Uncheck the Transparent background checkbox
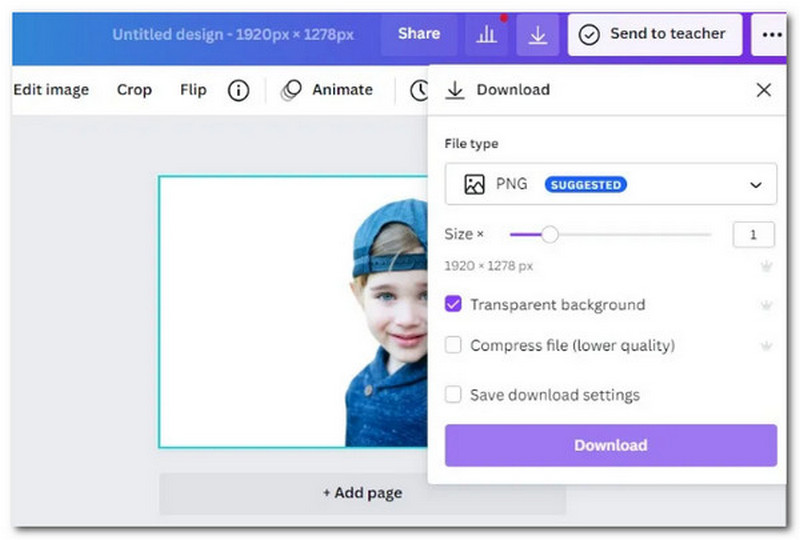This screenshot has width=800, height=540. coord(453,305)
